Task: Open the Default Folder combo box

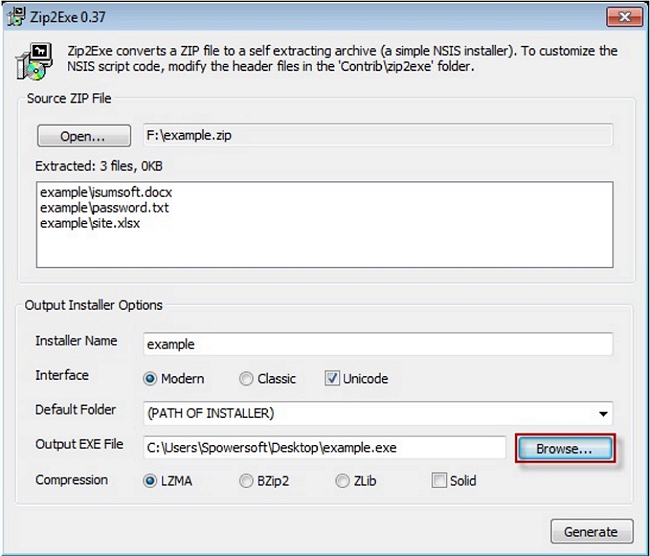Action: click(378, 413)
